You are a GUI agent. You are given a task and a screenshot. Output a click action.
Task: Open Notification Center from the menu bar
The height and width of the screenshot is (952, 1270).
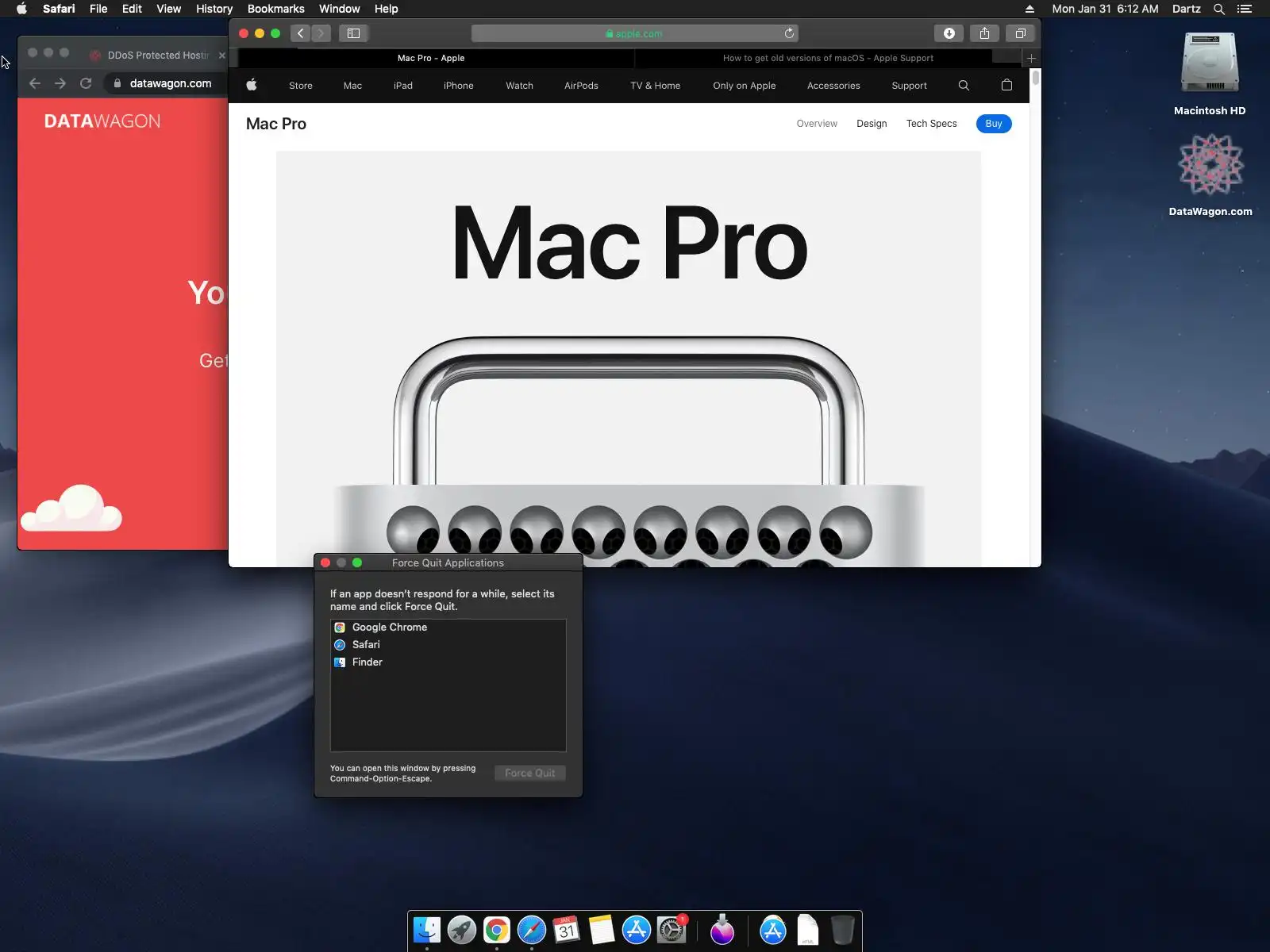coord(1245,9)
